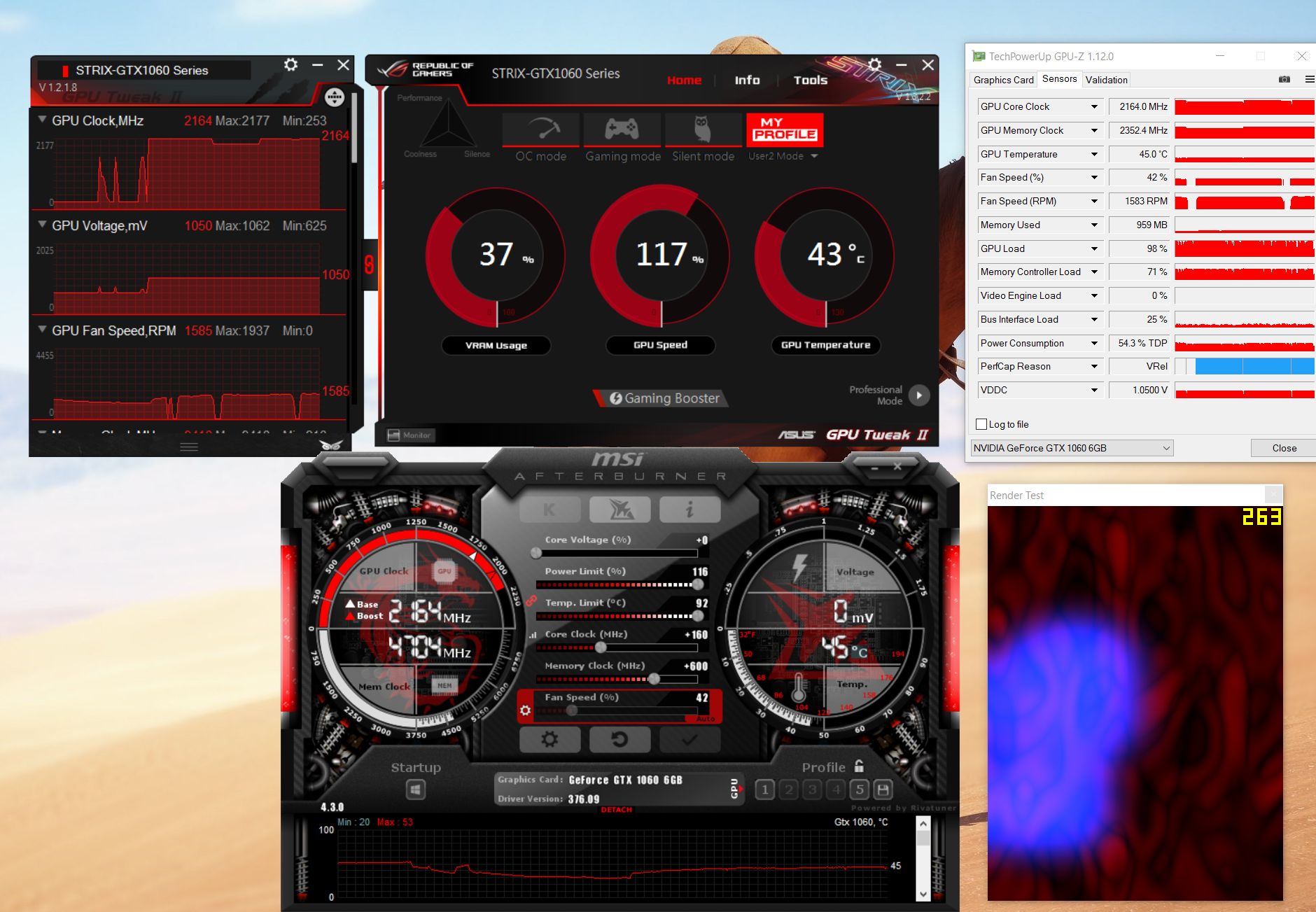Toggle the profile lock icon

[x=860, y=766]
